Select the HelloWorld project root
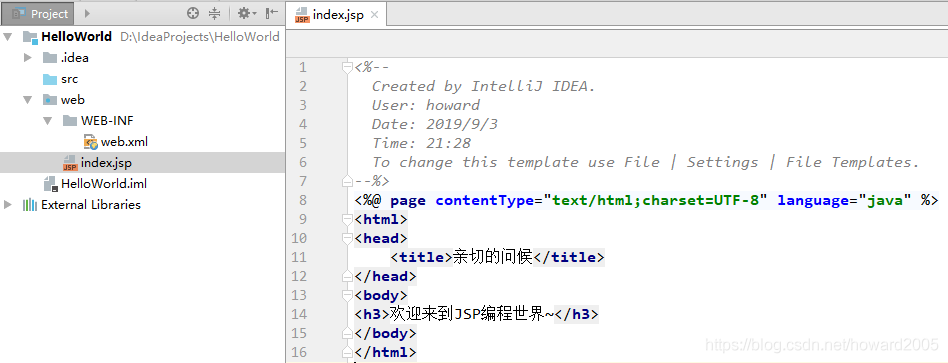The width and height of the screenshot is (948, 363). coord(76,37)
